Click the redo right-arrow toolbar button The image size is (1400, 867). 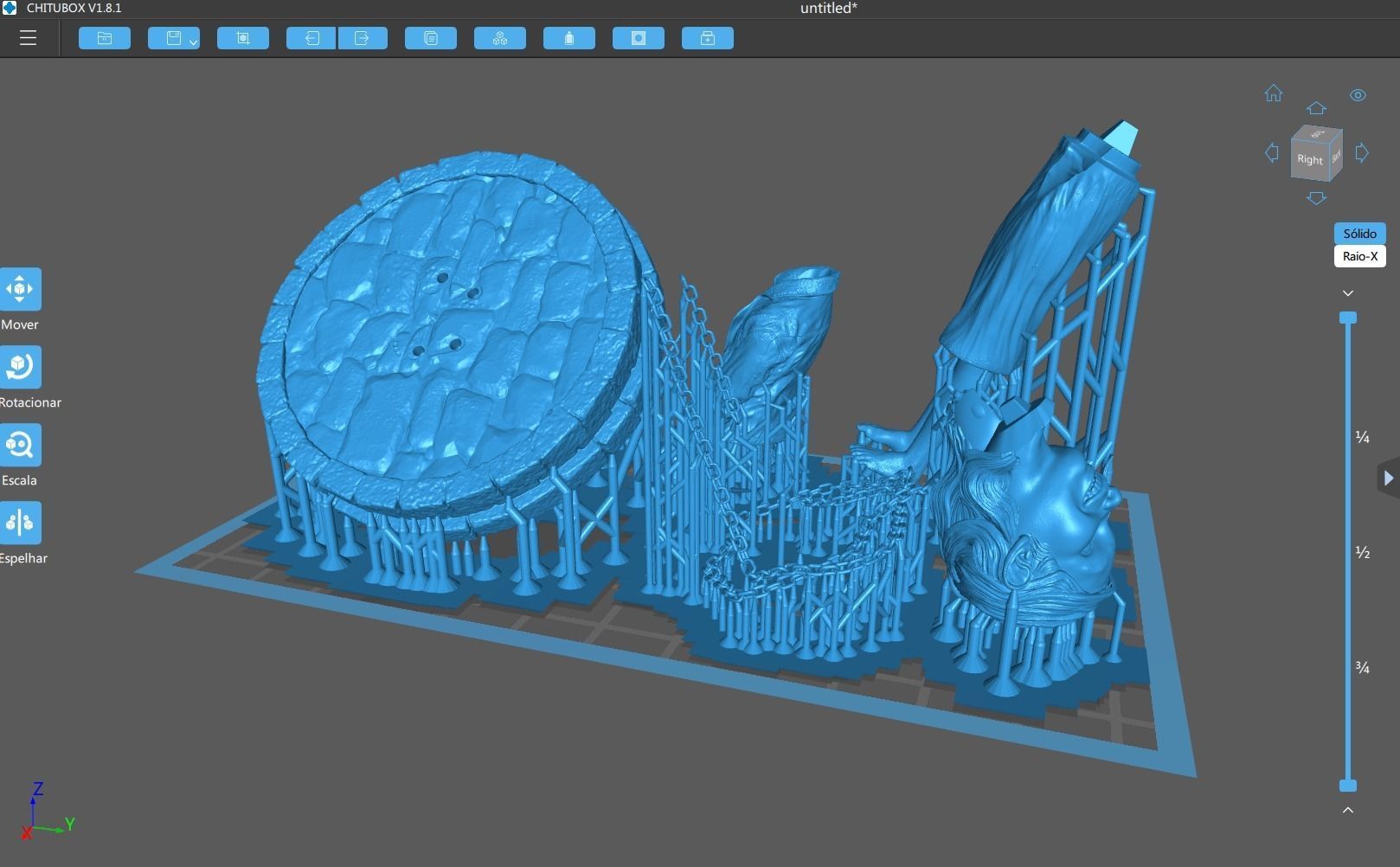[x=363, y=38]
